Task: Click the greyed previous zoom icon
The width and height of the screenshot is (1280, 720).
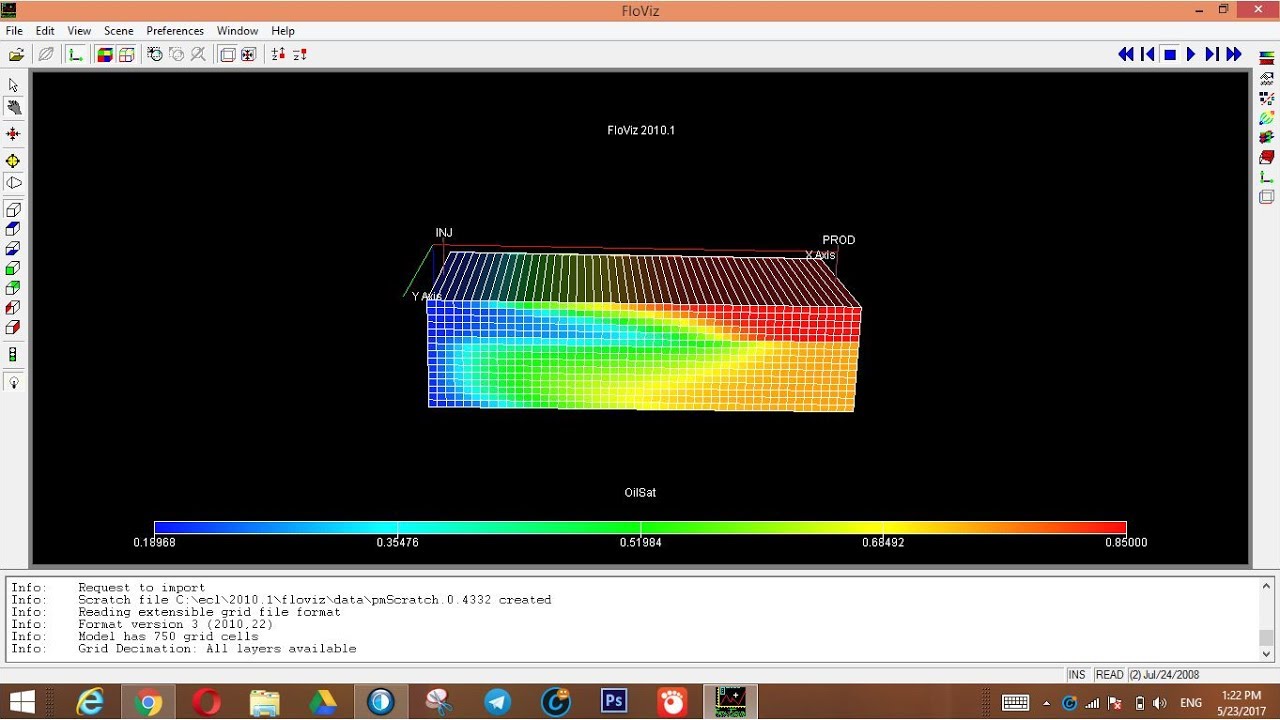Action: click(177, 54)
